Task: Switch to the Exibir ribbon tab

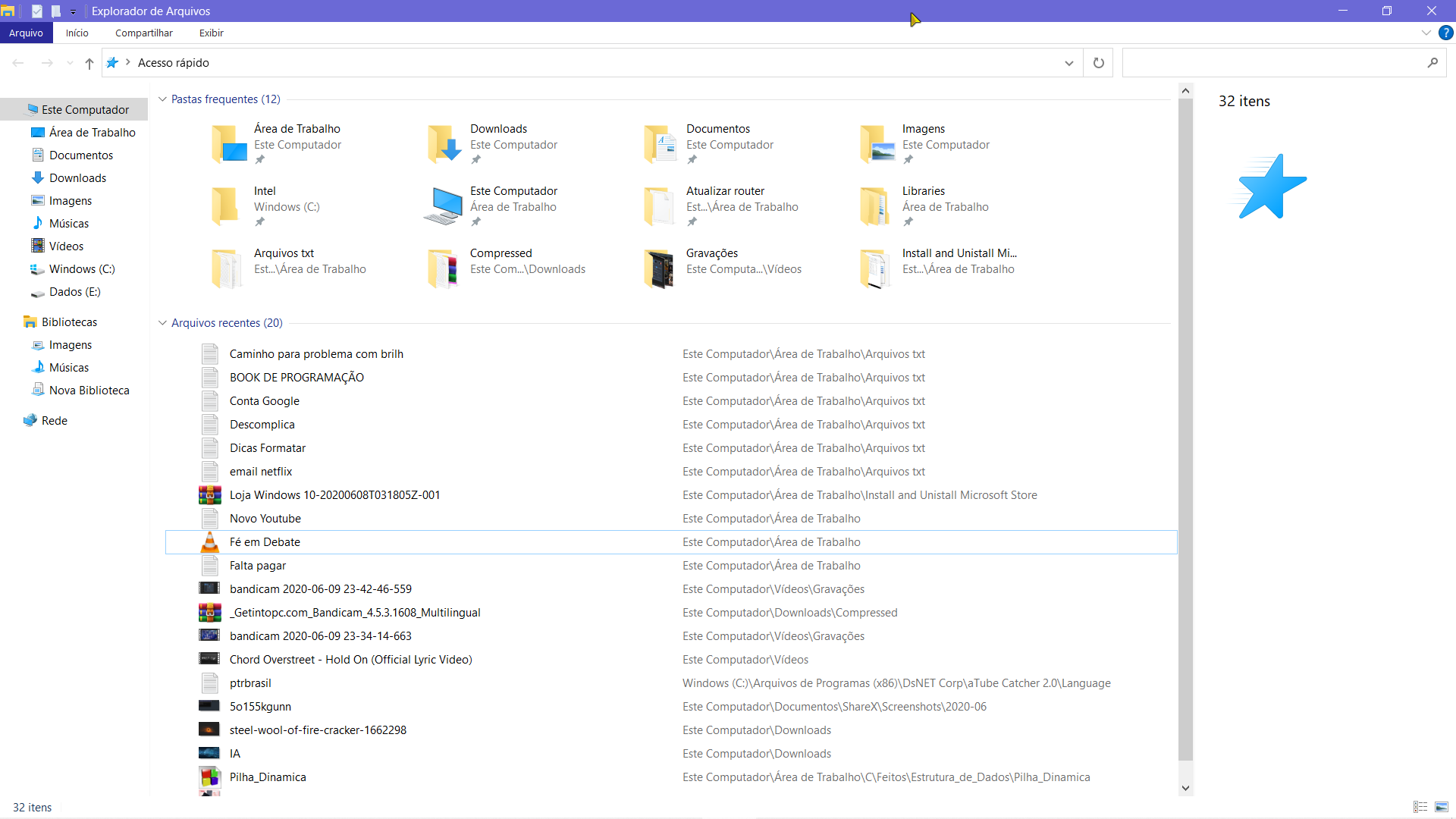Action: (212, 33)
